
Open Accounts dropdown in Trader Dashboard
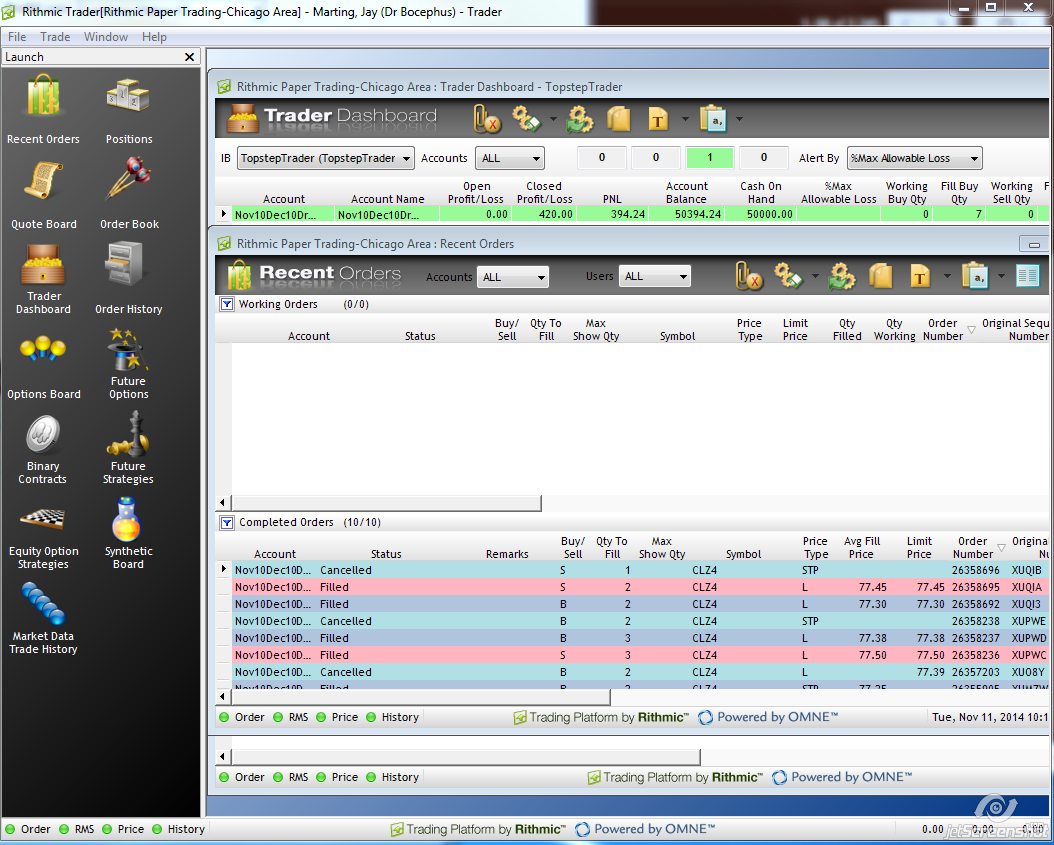(510, 159)
